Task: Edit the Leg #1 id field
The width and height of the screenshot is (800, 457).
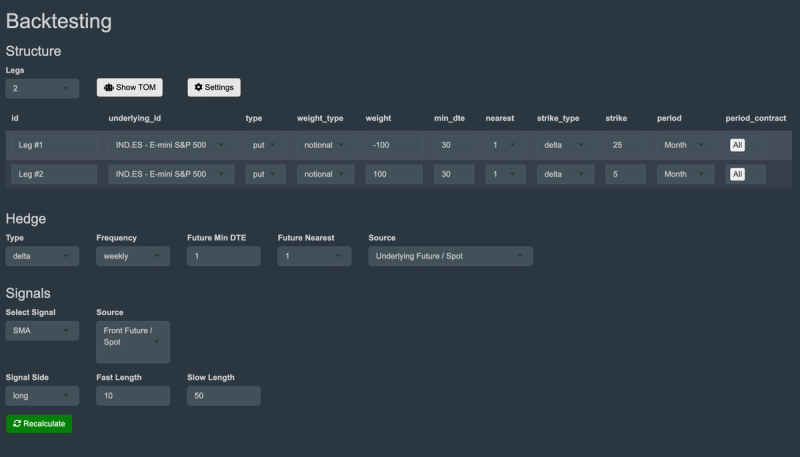Action: (x=54, y=145)
